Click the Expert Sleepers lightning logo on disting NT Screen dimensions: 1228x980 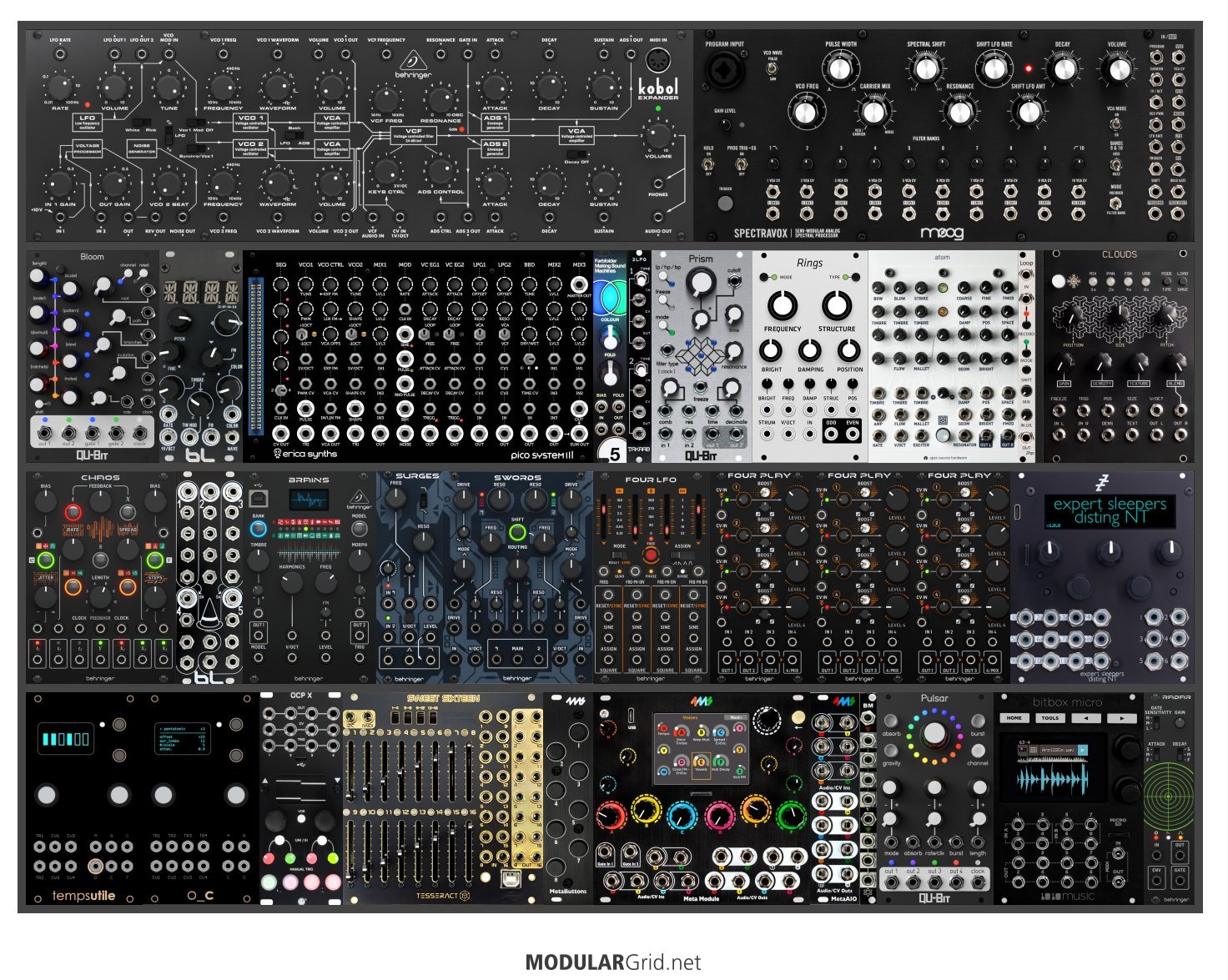coord(1101,483)
